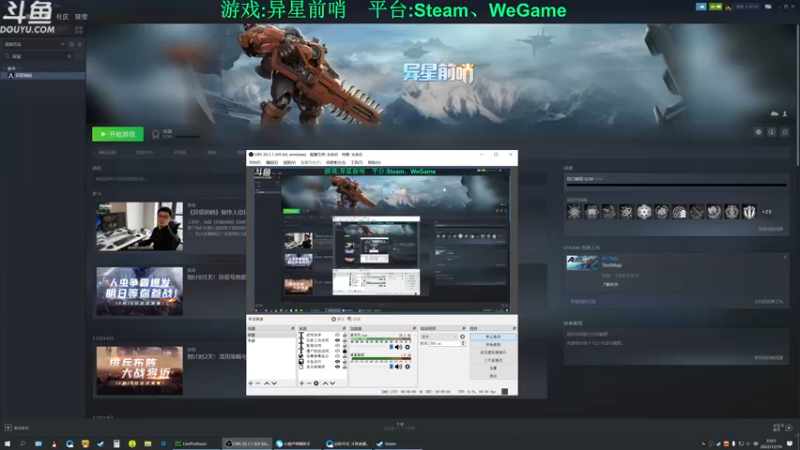The image size is (800, 450).
Task: Adjust transition duration stepper arrows
Action: [463, 343]
